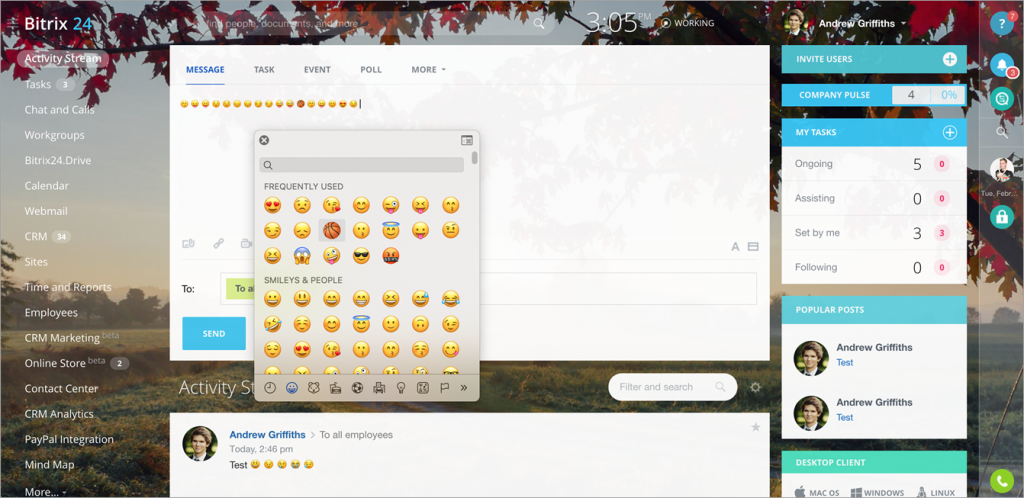Open the Company Pulse percentage indicator
Viewport: 1024px width, 498px height.
coord(948,95)
